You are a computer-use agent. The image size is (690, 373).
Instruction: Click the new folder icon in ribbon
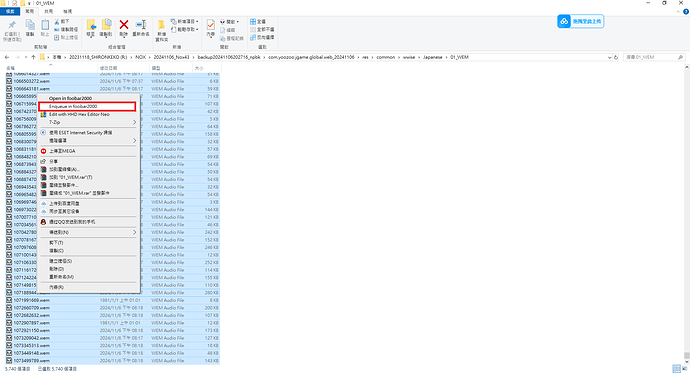click(x=161, y=25)
